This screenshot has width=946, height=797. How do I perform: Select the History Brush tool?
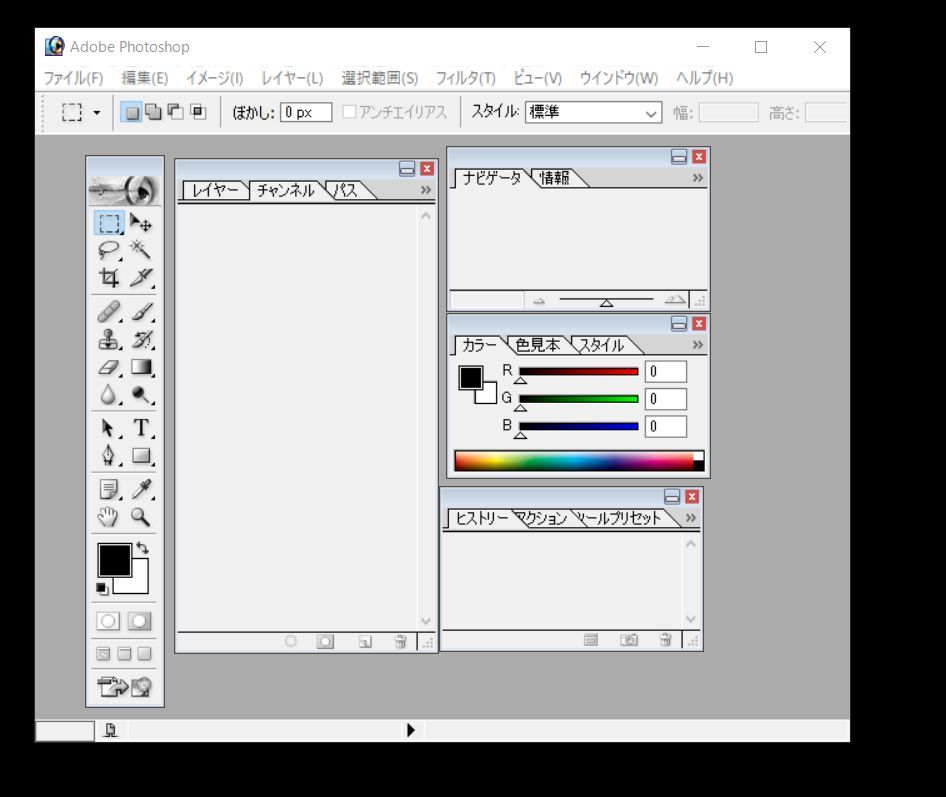(141, 340)
